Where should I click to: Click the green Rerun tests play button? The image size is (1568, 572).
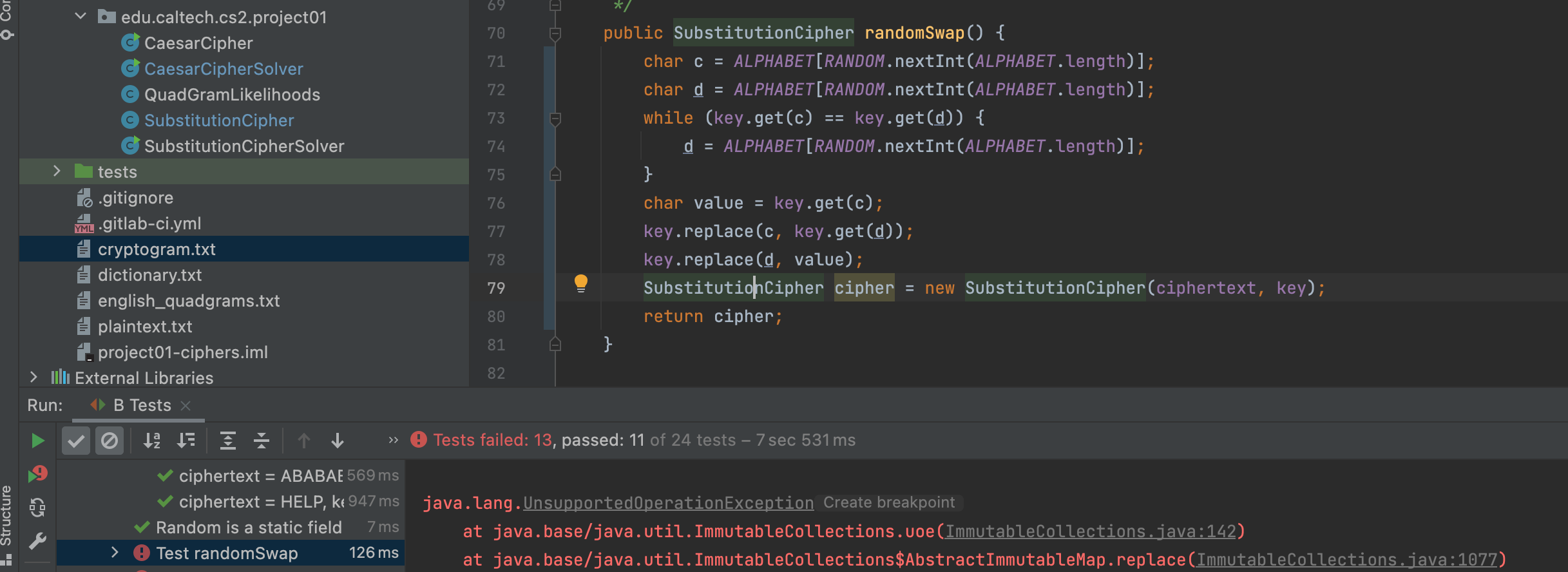pyautogui.click(x=37, y=441)
